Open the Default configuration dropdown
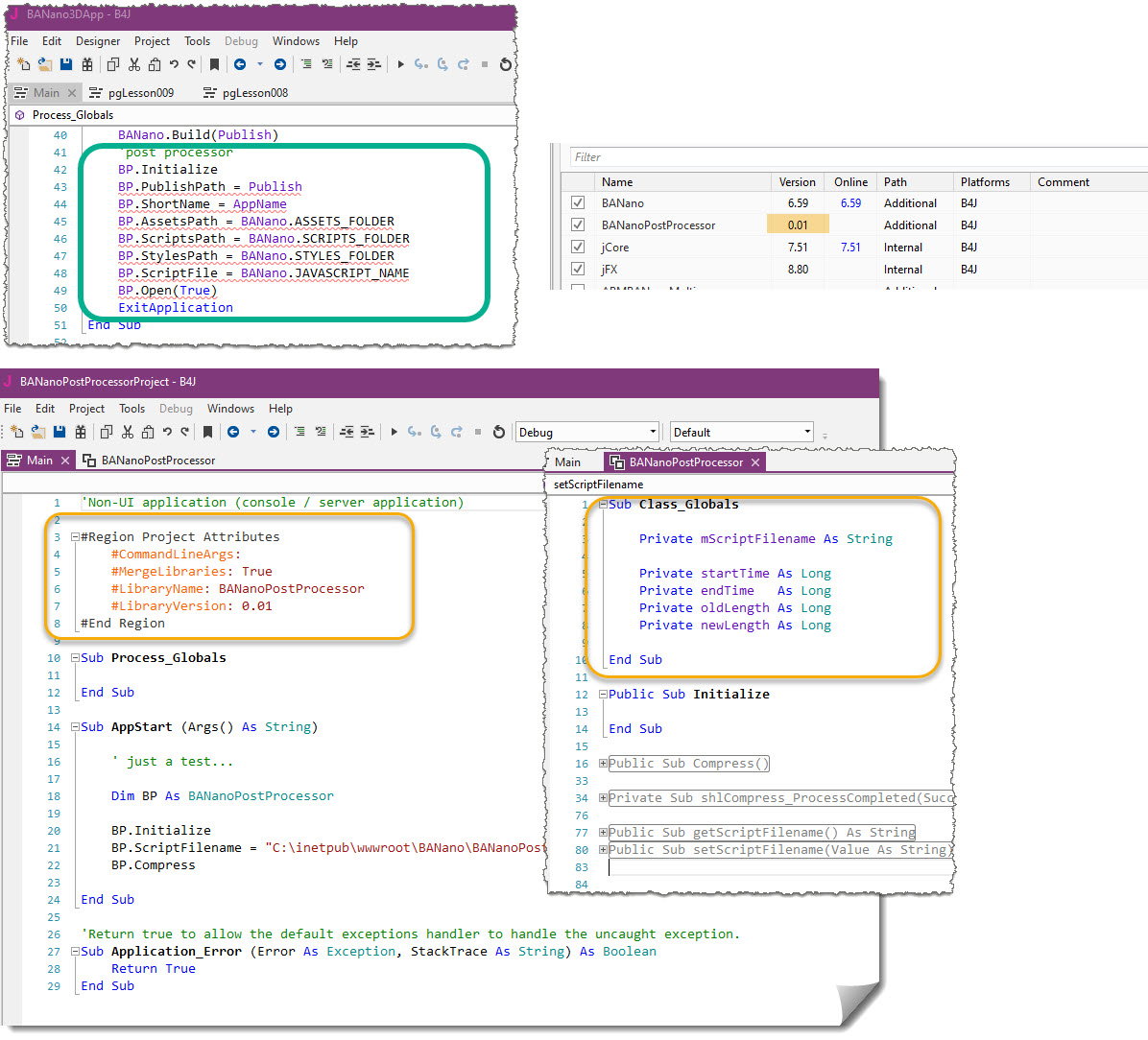1148x1040 pixels. point(742,432)
